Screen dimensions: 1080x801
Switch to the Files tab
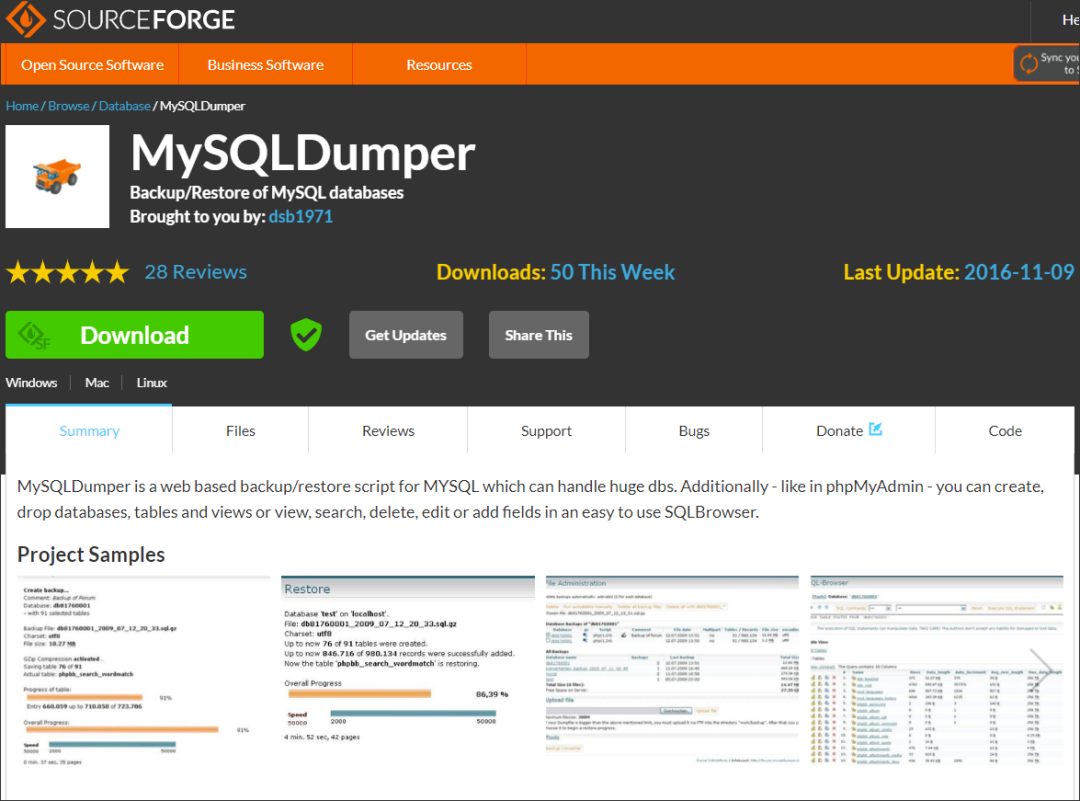(240, 430)
